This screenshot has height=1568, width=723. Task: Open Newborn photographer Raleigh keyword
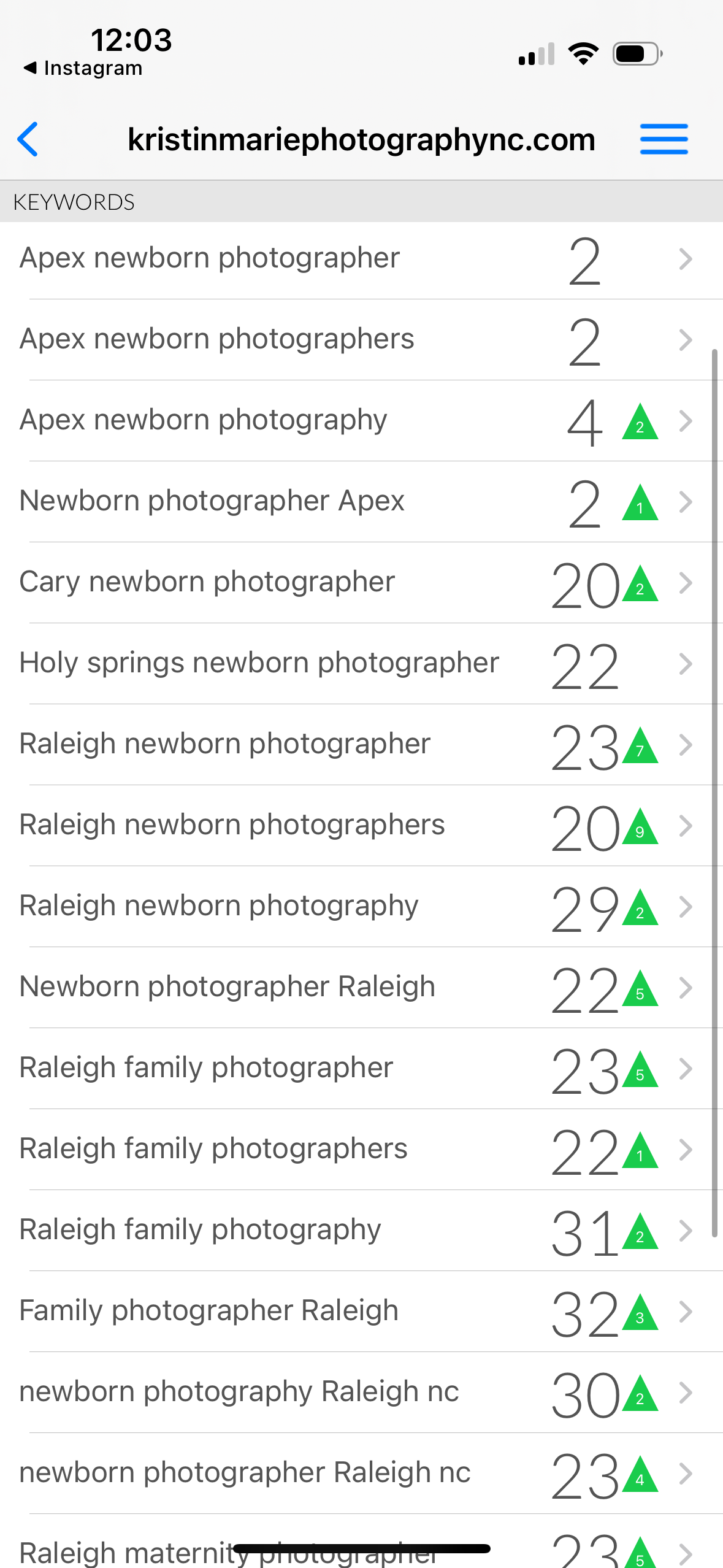coord(227,987)
